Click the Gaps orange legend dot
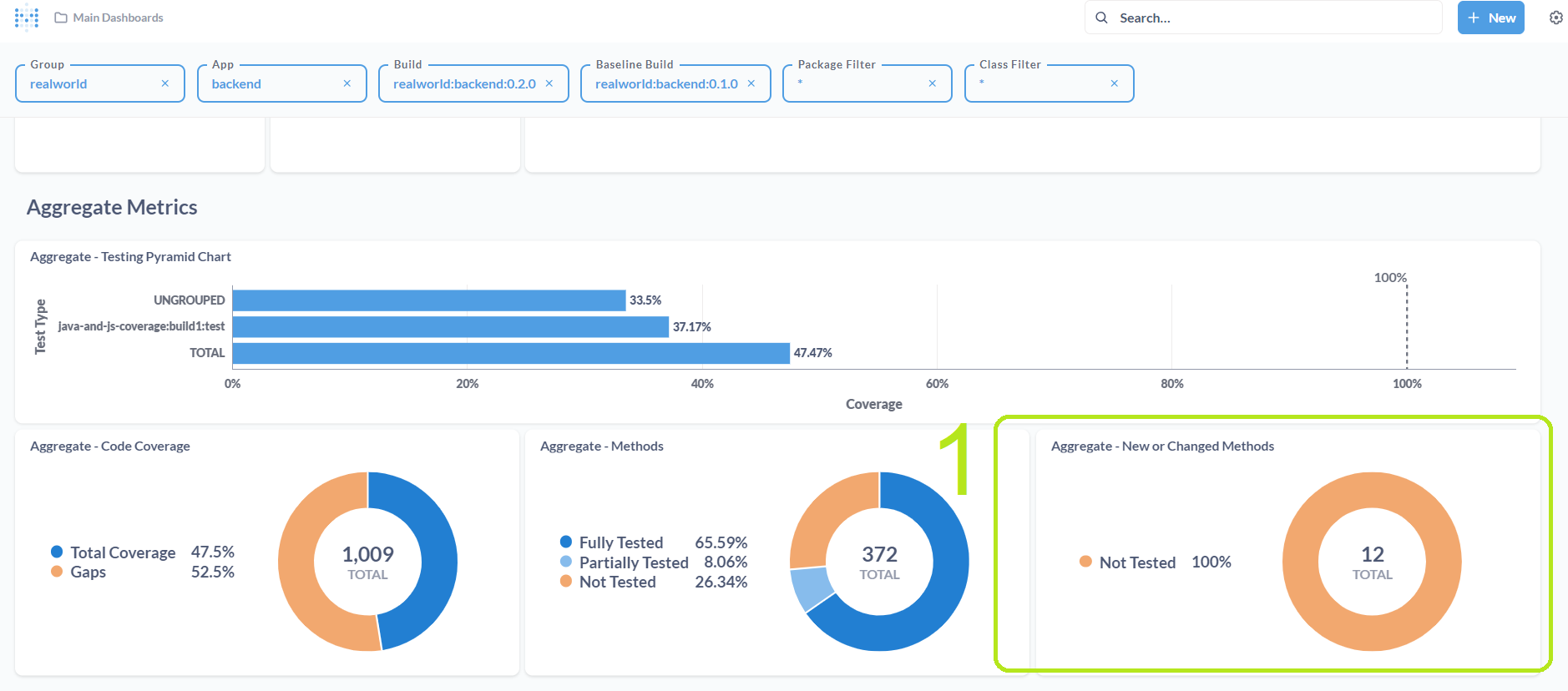The image size is (1568, 691). 57,572
